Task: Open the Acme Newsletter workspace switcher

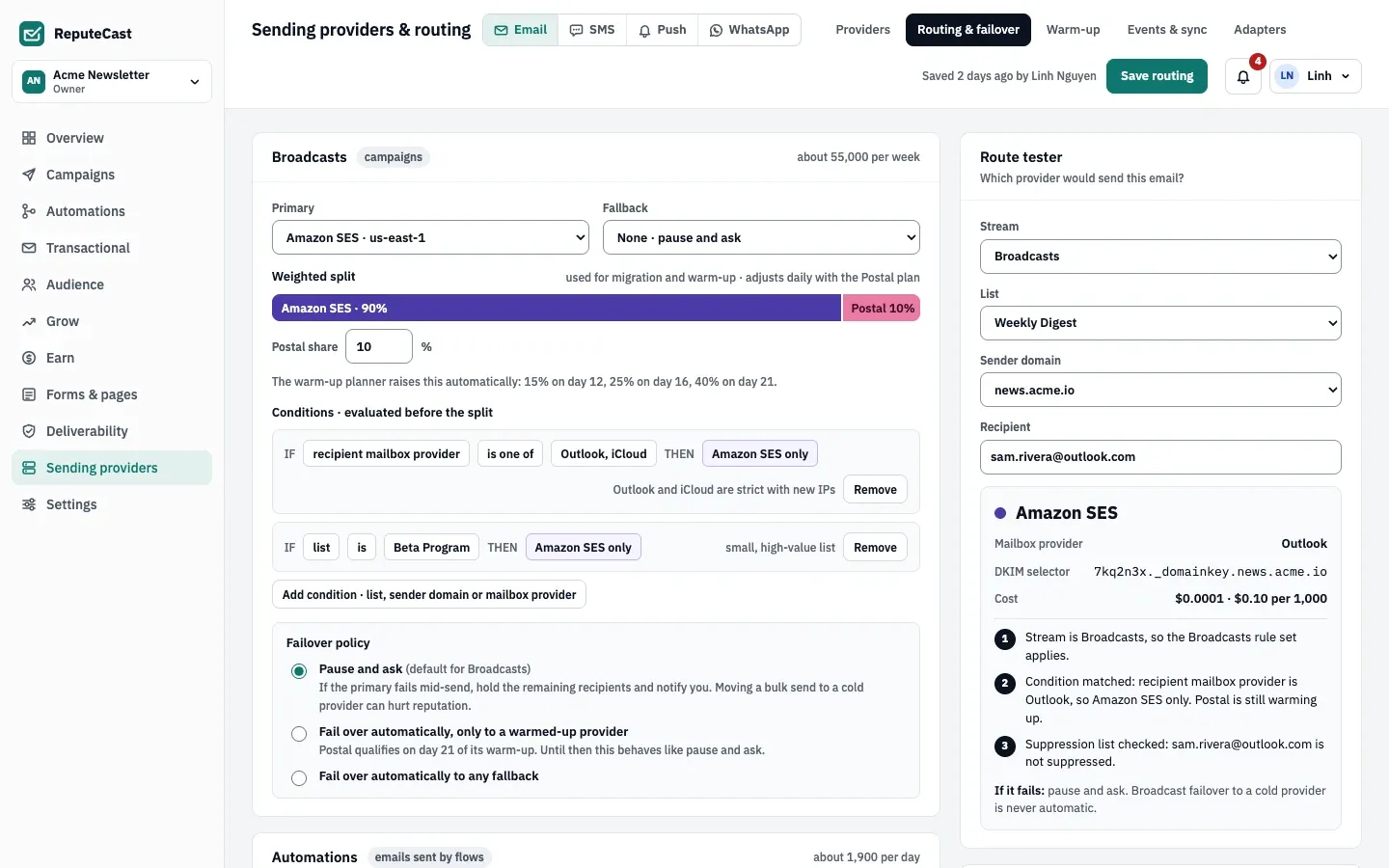Action: coord(112,81)
